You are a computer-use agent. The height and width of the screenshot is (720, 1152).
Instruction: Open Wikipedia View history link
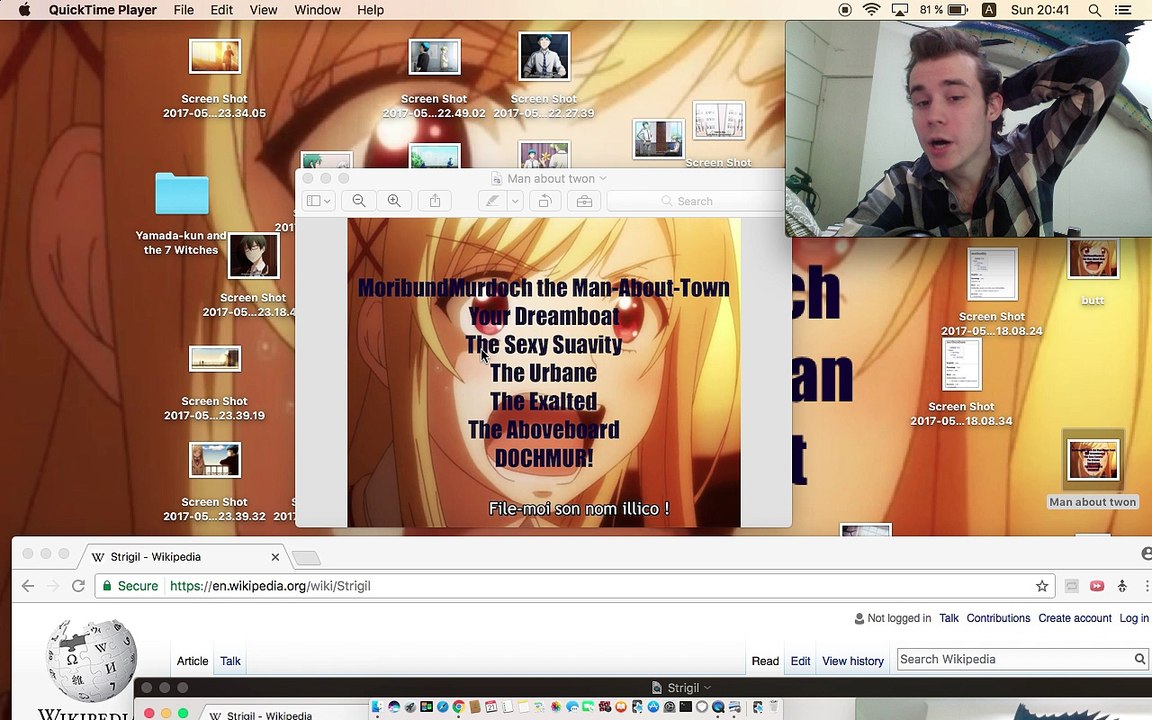852,660
